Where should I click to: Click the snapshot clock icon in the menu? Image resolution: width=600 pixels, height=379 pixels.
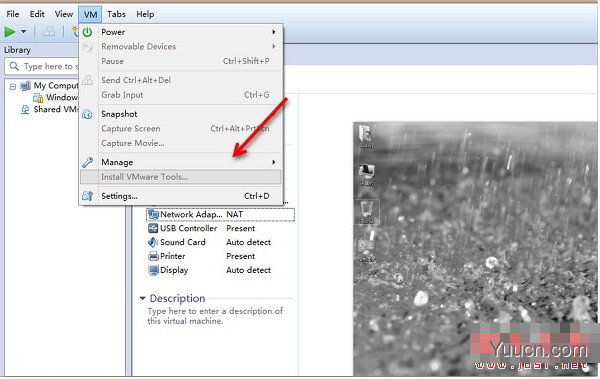(x=88, y=114)
